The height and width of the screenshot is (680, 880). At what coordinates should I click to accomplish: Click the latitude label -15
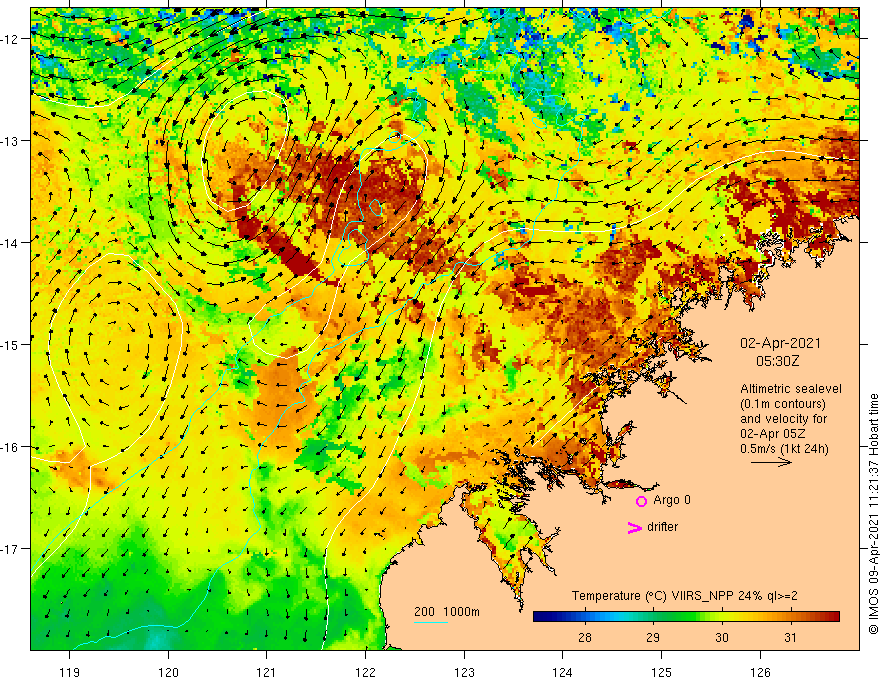point(10,345)
